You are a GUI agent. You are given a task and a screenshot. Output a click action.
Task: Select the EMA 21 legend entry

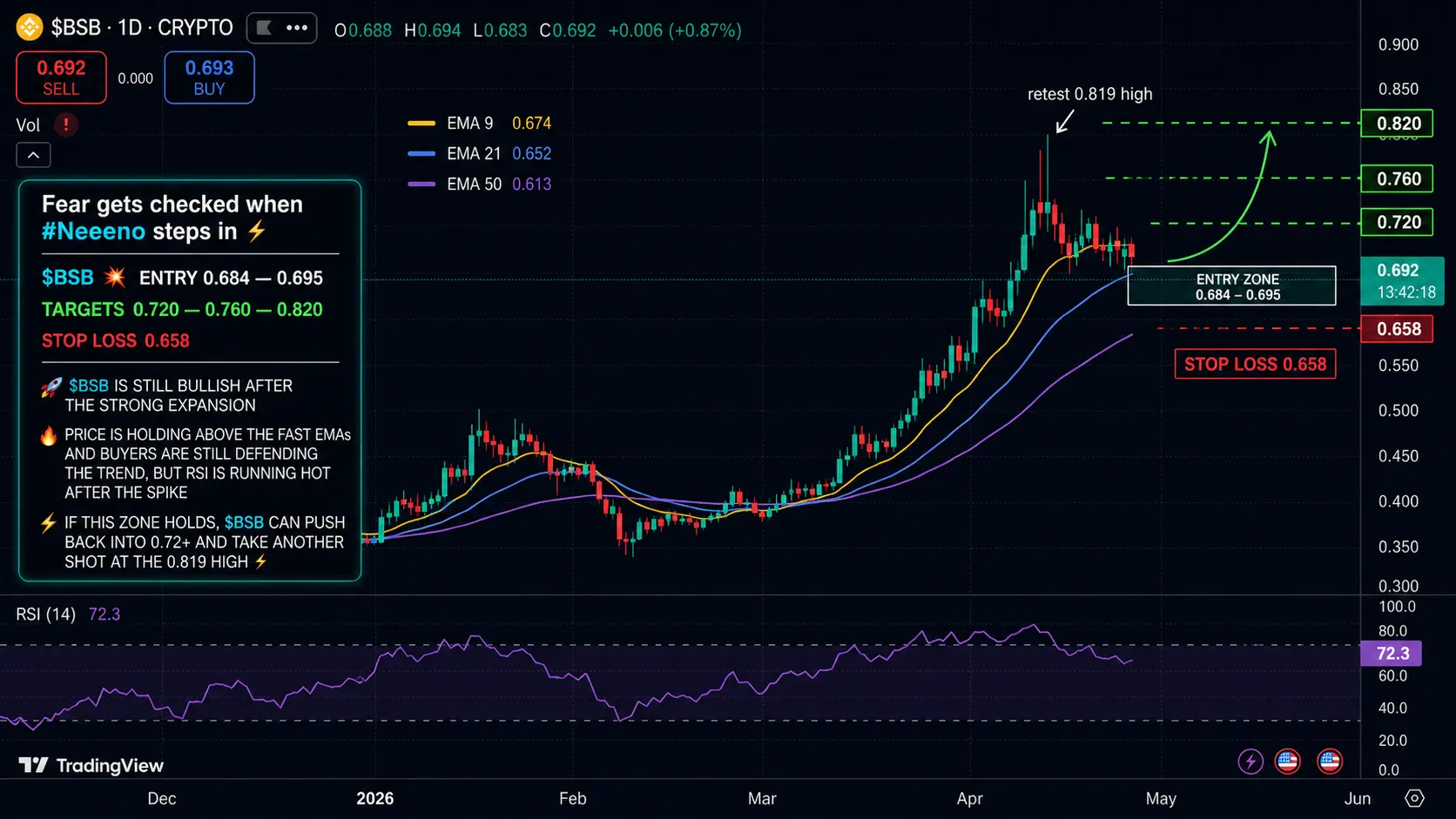click(479, 154)
